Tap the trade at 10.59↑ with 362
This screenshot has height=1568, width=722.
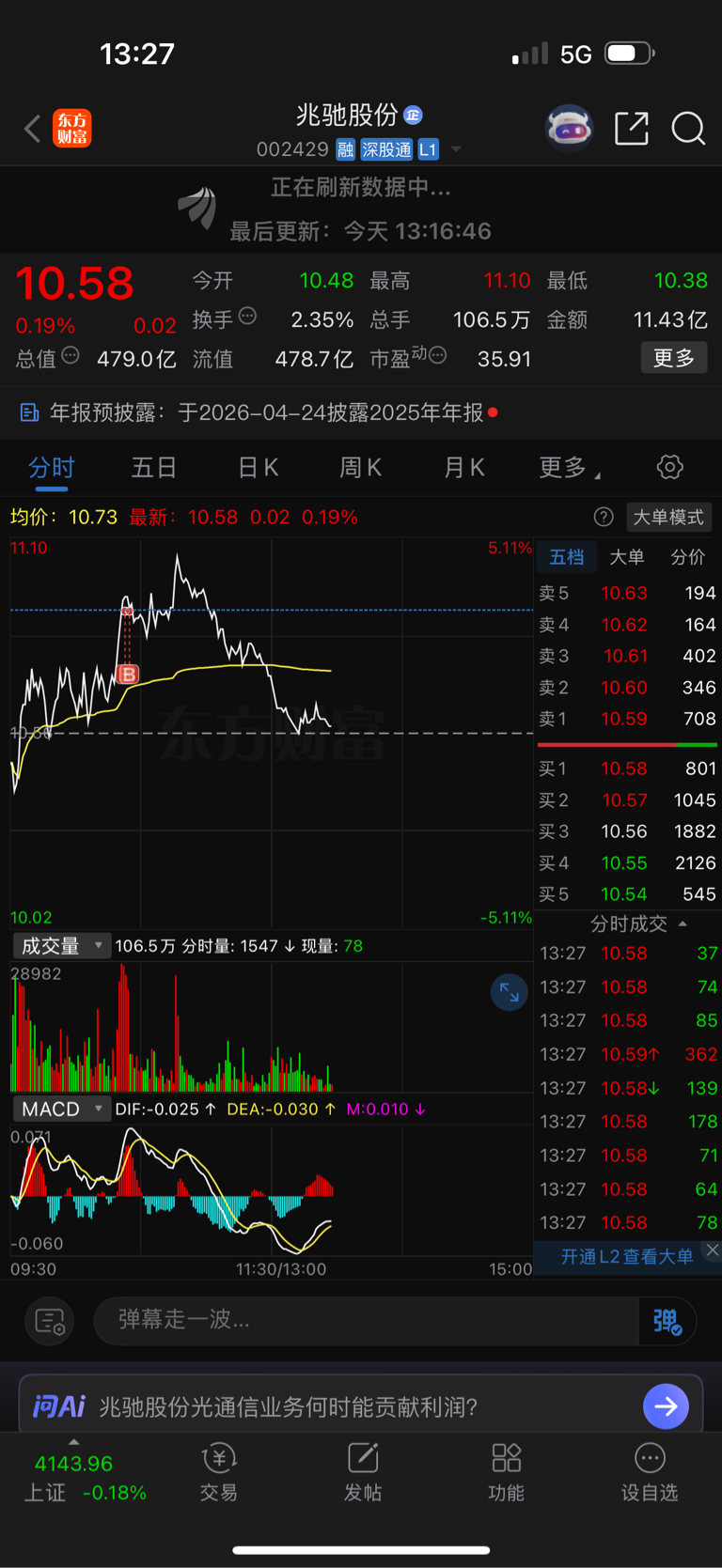[x=627, y=1054]
